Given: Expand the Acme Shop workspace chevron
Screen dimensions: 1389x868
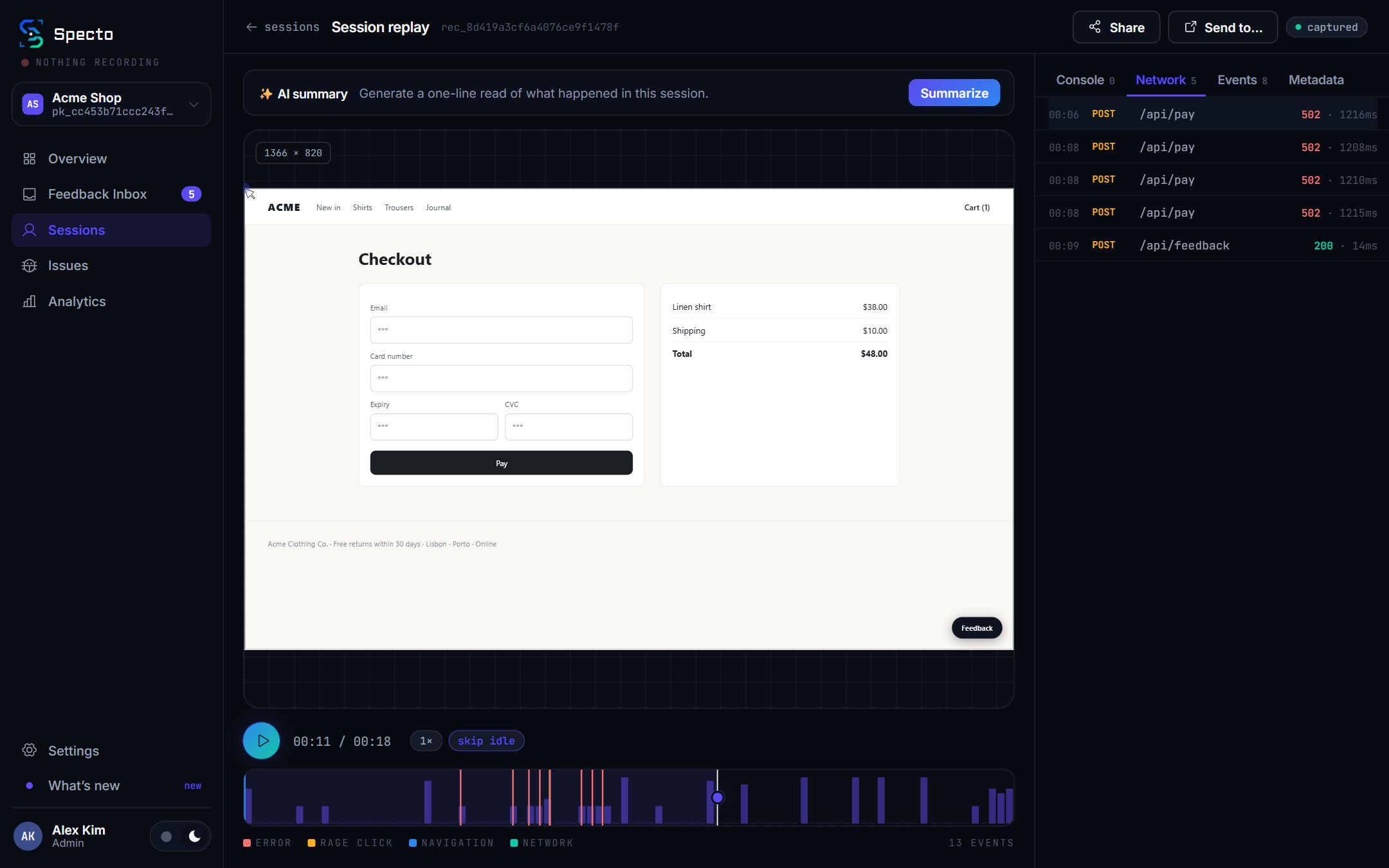Looking at the screenshot, I should (194, 104).
